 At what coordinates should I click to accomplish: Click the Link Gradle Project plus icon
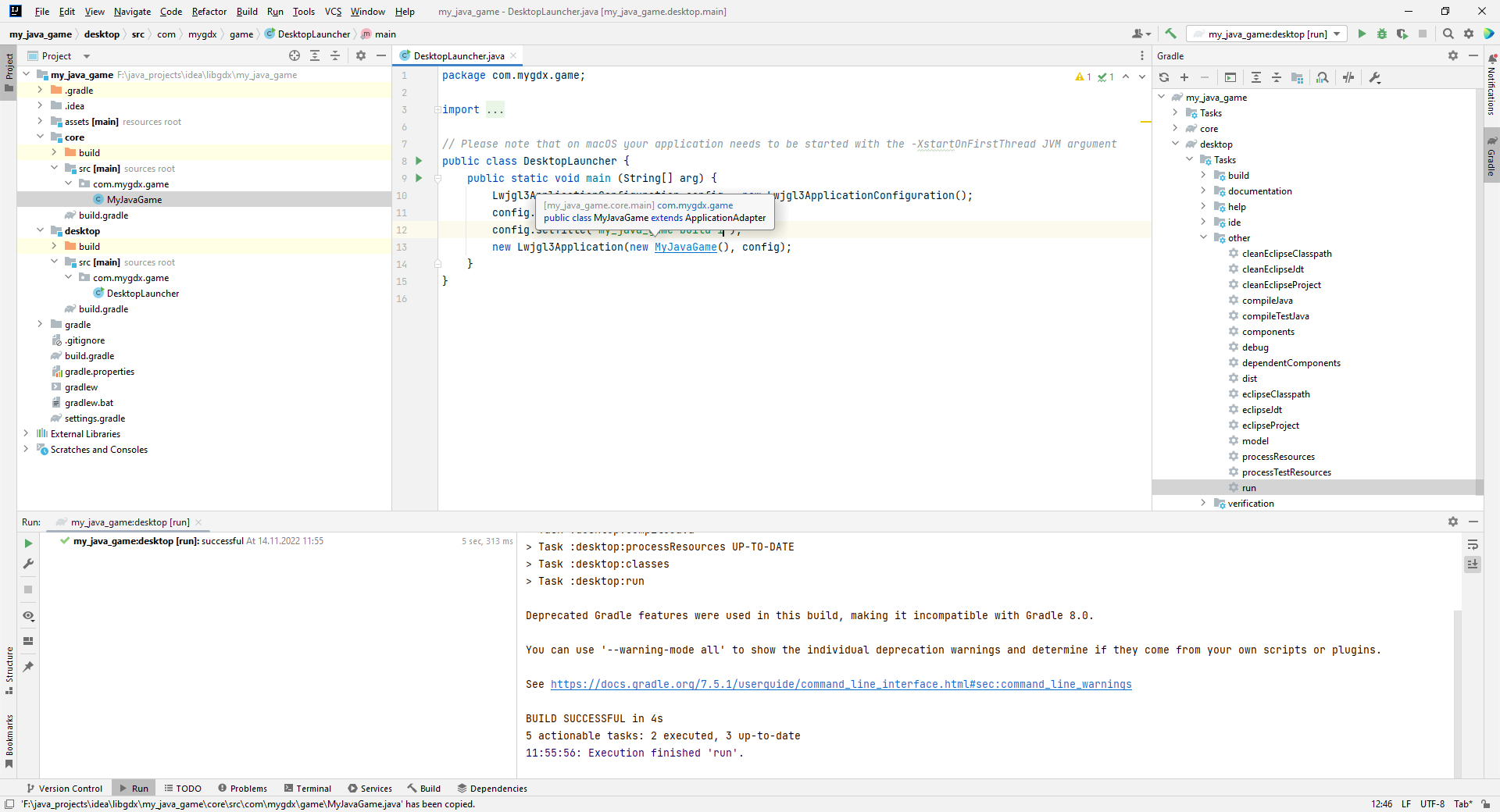(x=1184, y=77)
